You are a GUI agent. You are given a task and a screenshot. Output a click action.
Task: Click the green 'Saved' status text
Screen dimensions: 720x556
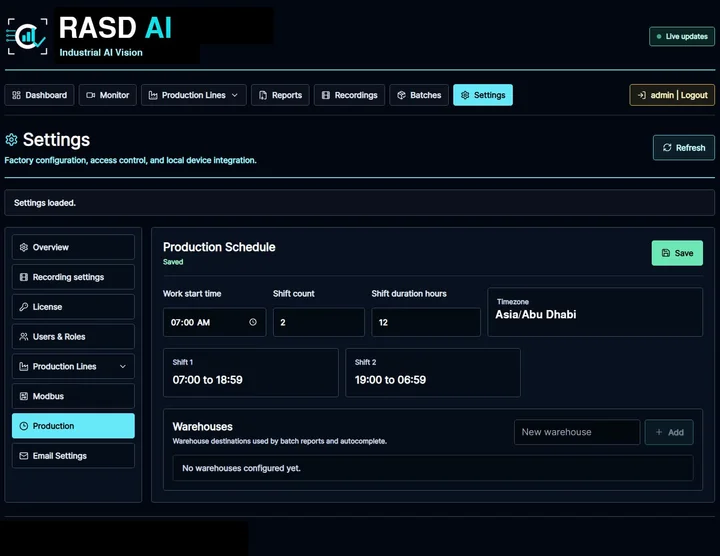(x=173, y=262)
